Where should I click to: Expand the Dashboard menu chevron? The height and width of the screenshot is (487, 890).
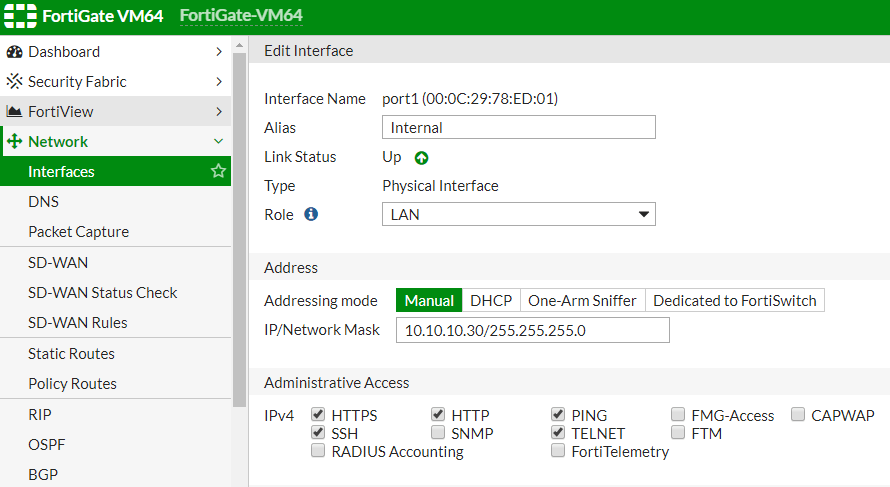pos(219,52)
